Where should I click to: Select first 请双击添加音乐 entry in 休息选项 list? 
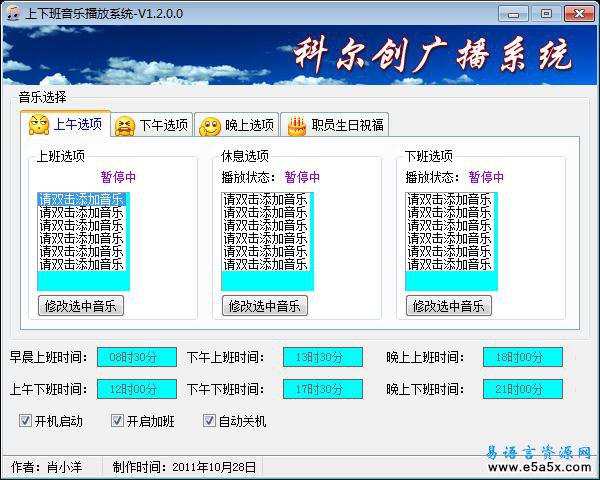[x=266, y=199]
